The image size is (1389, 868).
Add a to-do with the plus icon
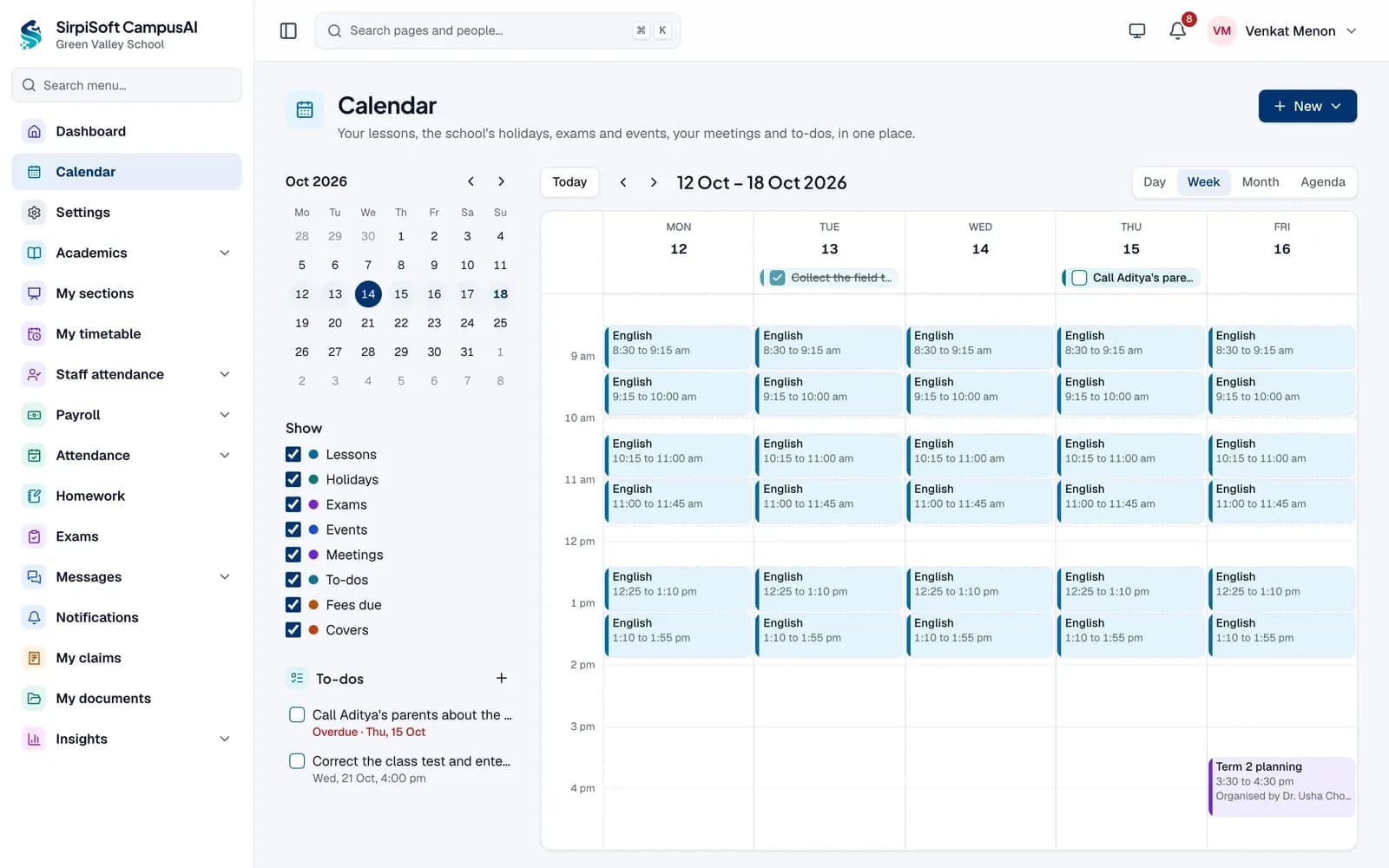point(501,678)
